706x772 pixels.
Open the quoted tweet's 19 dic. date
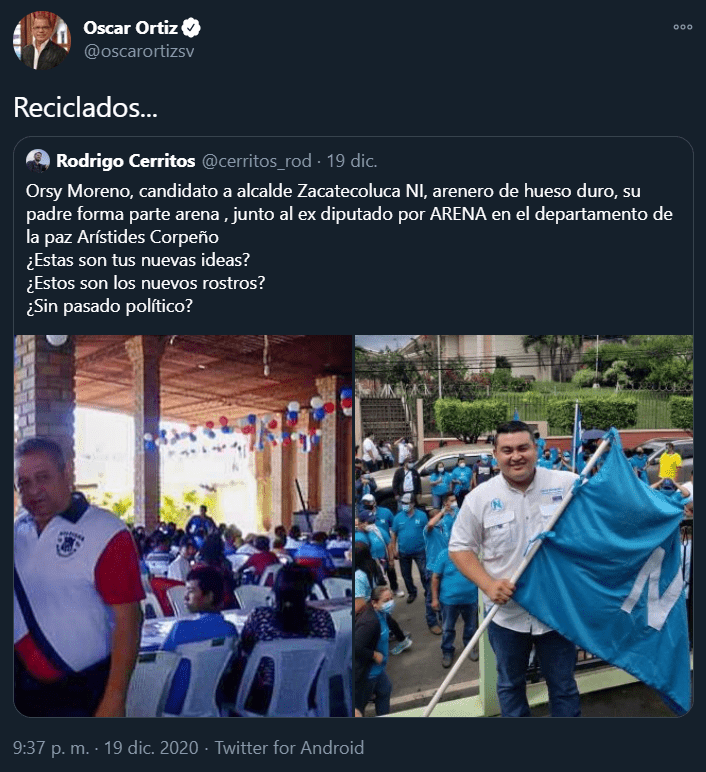point(352,161)
